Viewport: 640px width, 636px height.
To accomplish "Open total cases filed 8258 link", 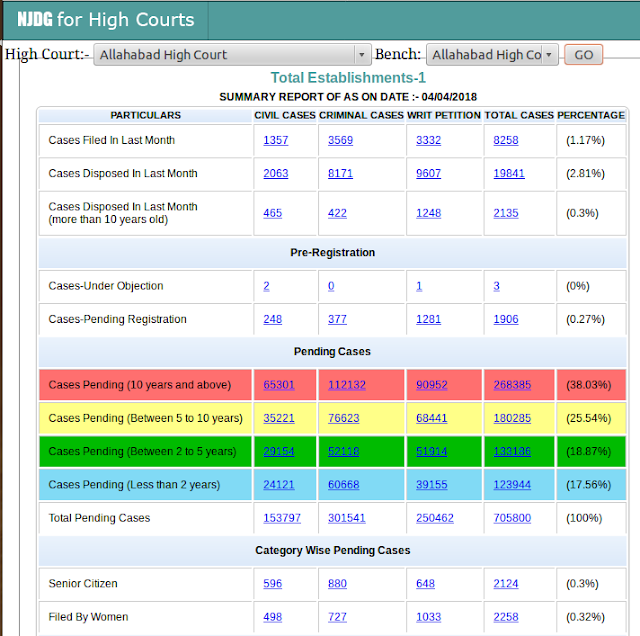I will click(506, 140).
